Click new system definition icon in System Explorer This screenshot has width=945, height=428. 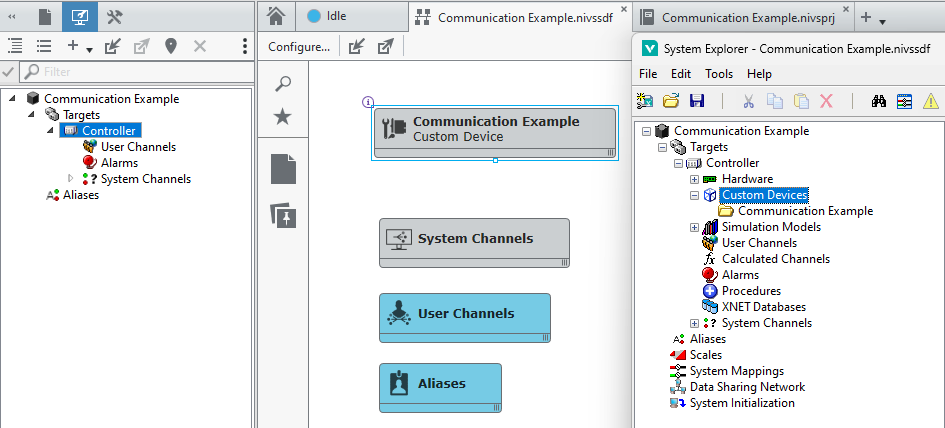(x=645, y=101)
